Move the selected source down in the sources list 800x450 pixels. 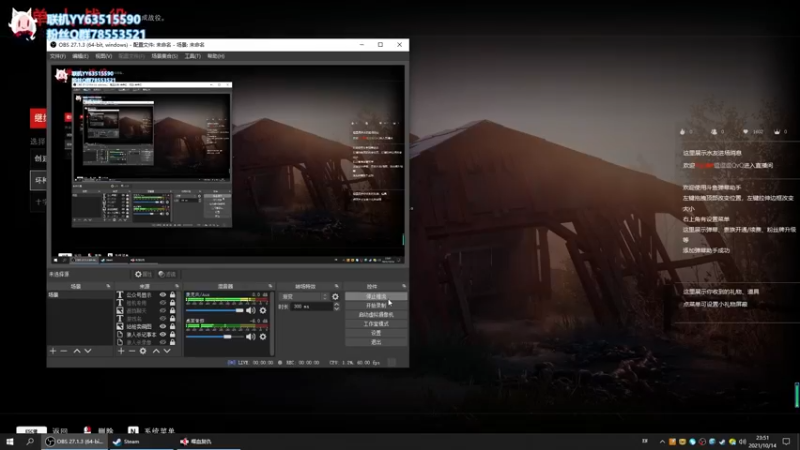click(x=167, y=351)
